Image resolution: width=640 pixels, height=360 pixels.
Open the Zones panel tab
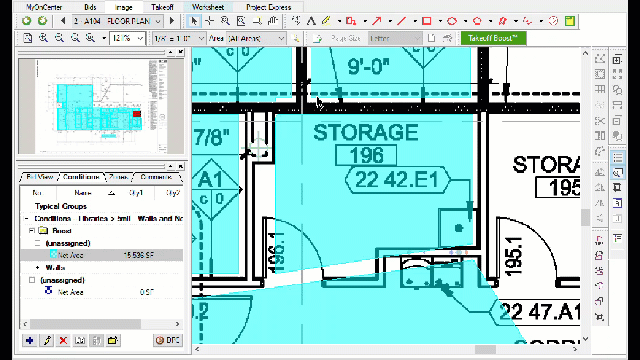119,177
